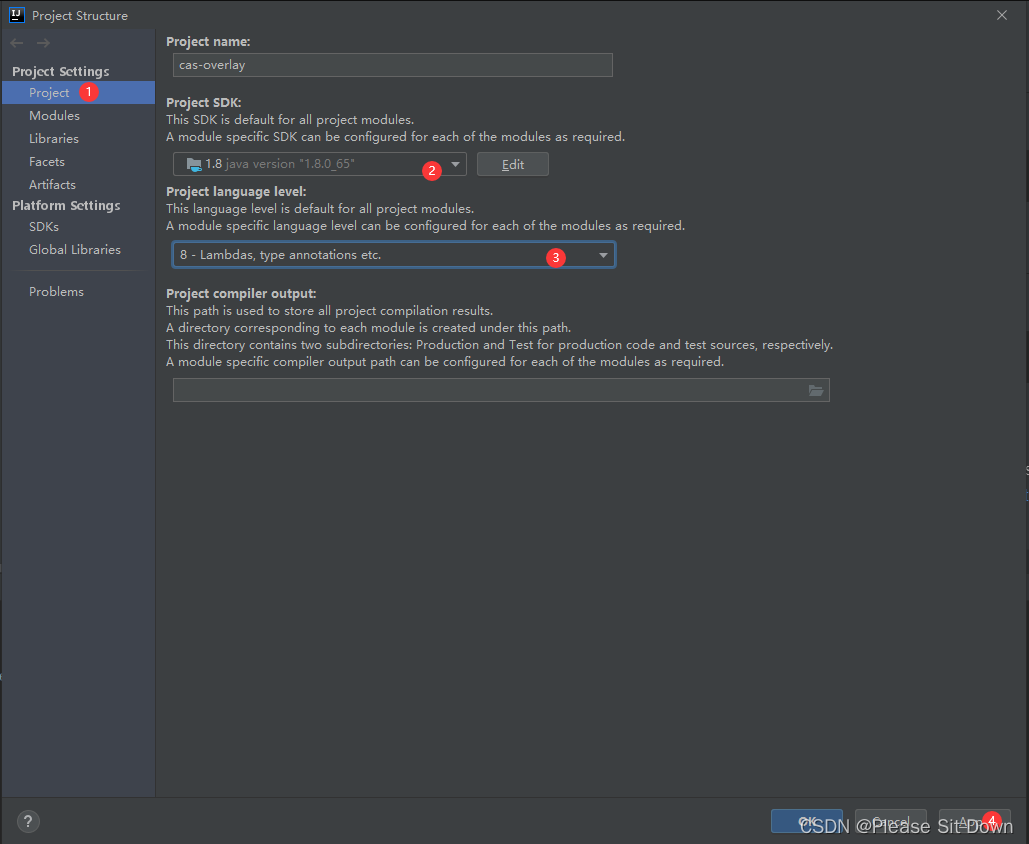Click the forward navigation arrow
Image resolution: width=1029 pixels, height=844 pixels.
pos(43,43)
